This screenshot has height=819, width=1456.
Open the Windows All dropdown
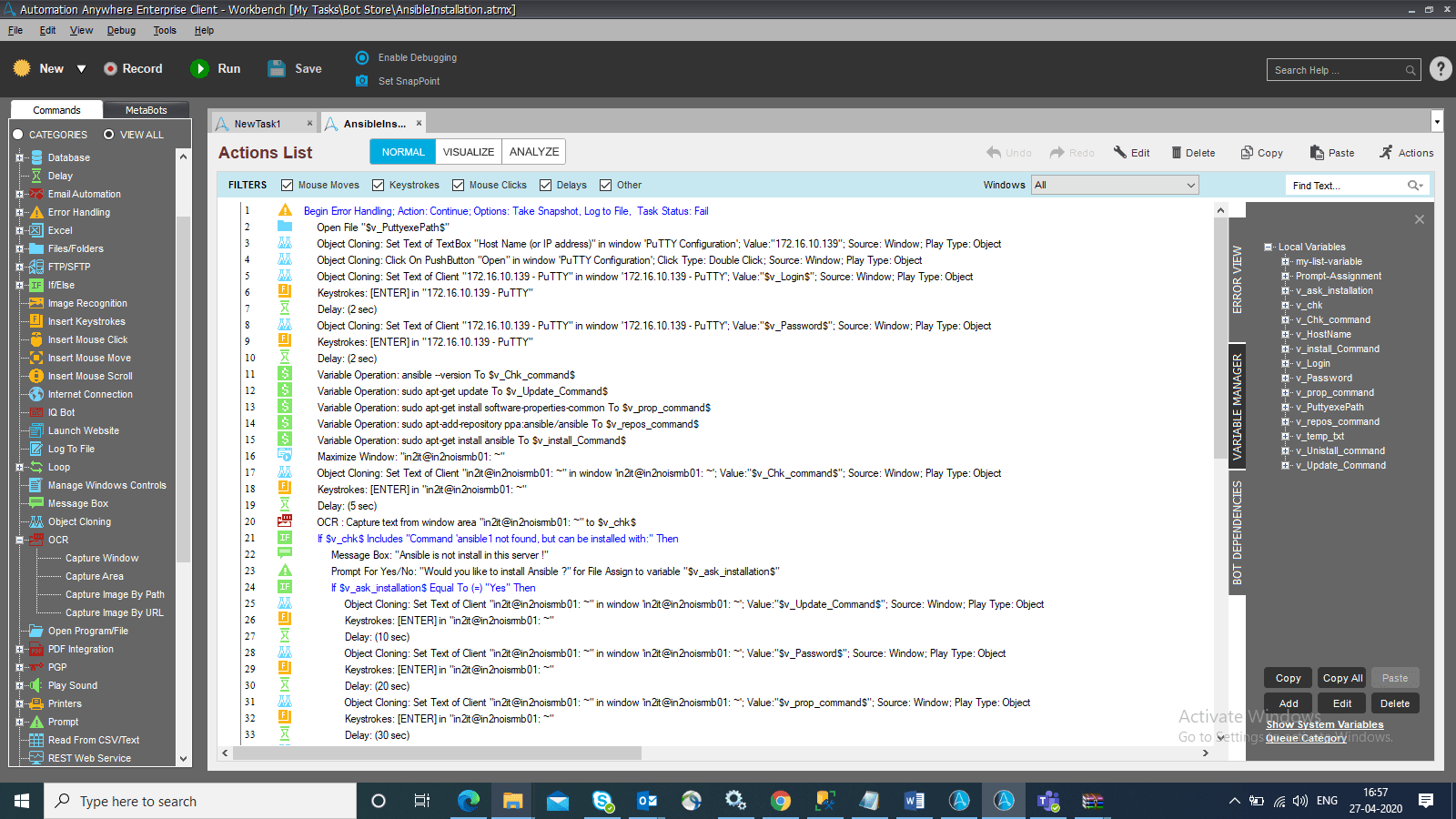tap(1116, 185)
